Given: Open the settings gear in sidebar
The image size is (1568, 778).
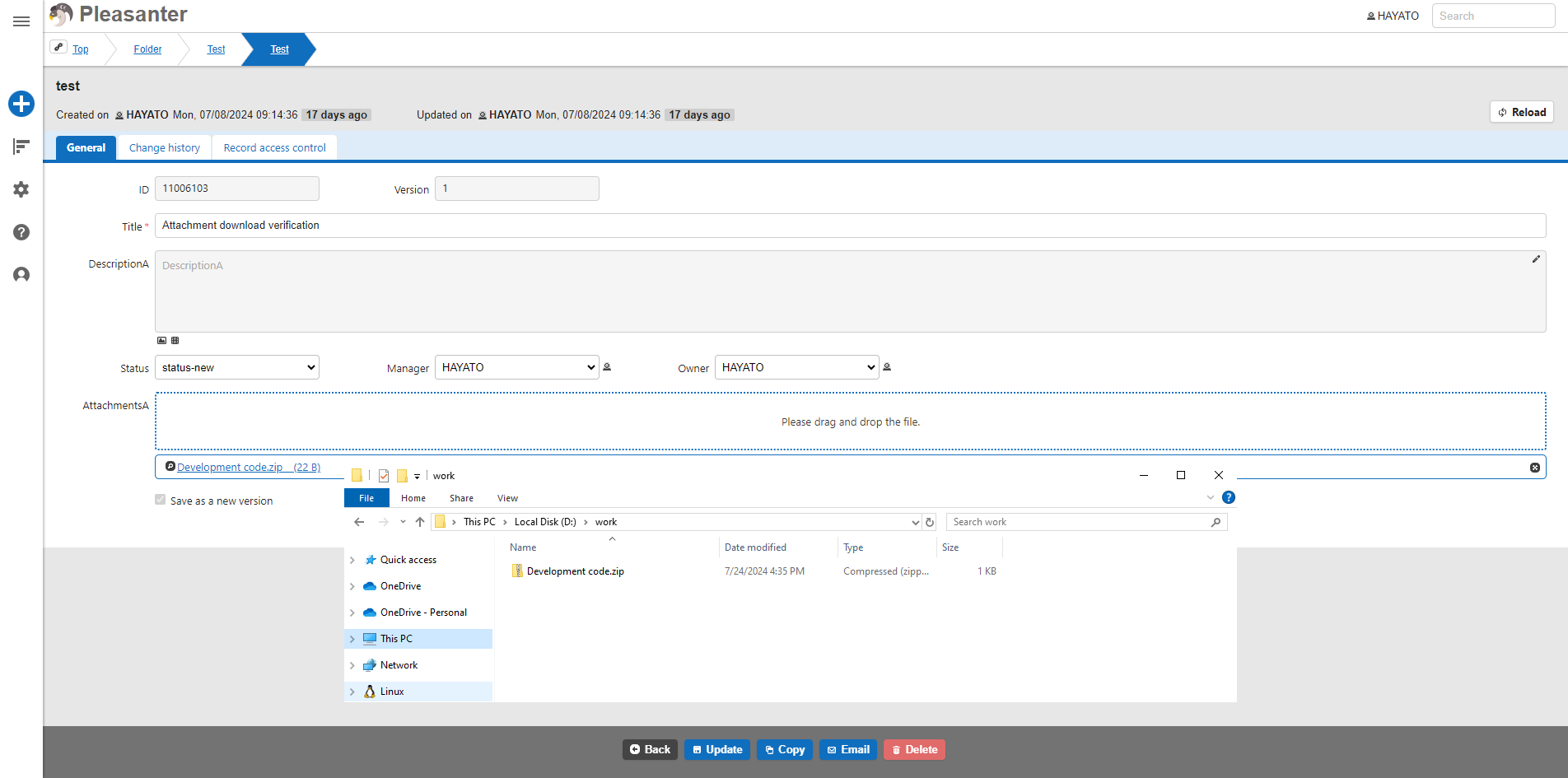Looking at the screenshot, I should click(21, 189).
